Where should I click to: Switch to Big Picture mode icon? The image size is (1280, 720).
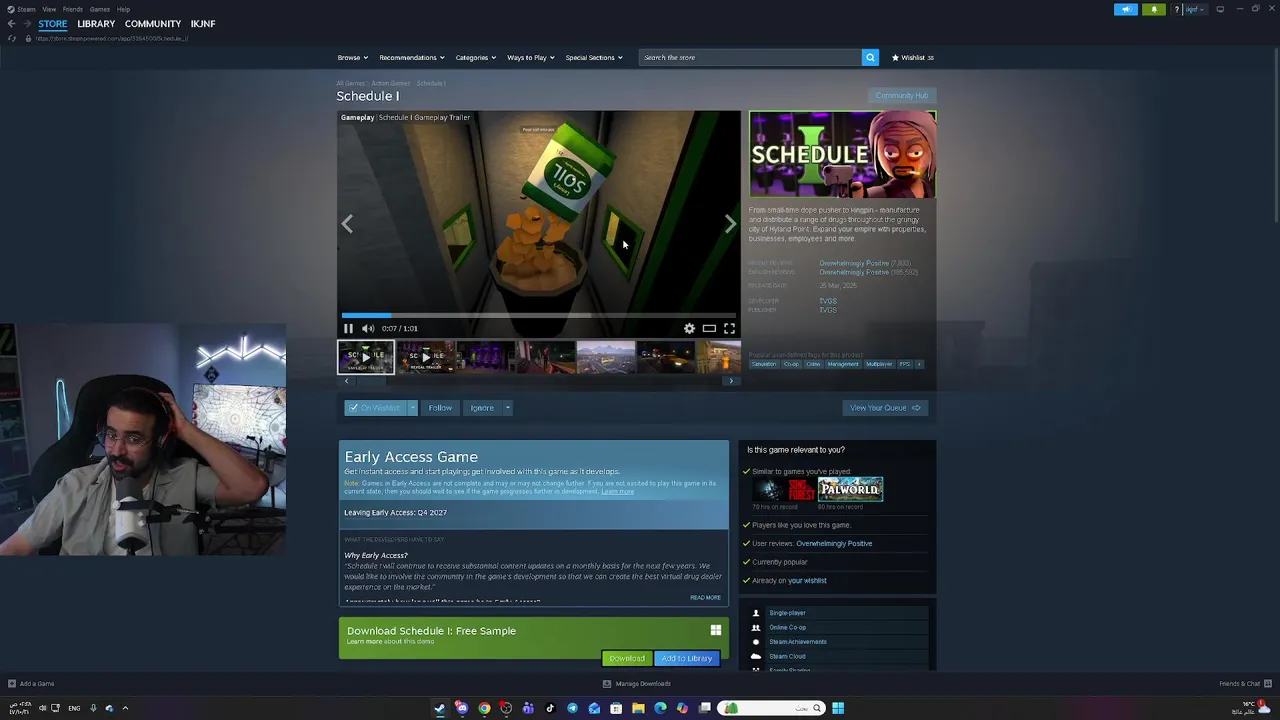(1220, 9)
